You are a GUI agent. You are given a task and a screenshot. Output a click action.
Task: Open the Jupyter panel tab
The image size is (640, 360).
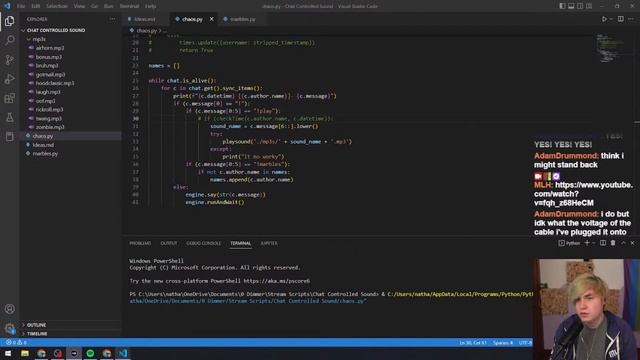(x=269, y=243)
